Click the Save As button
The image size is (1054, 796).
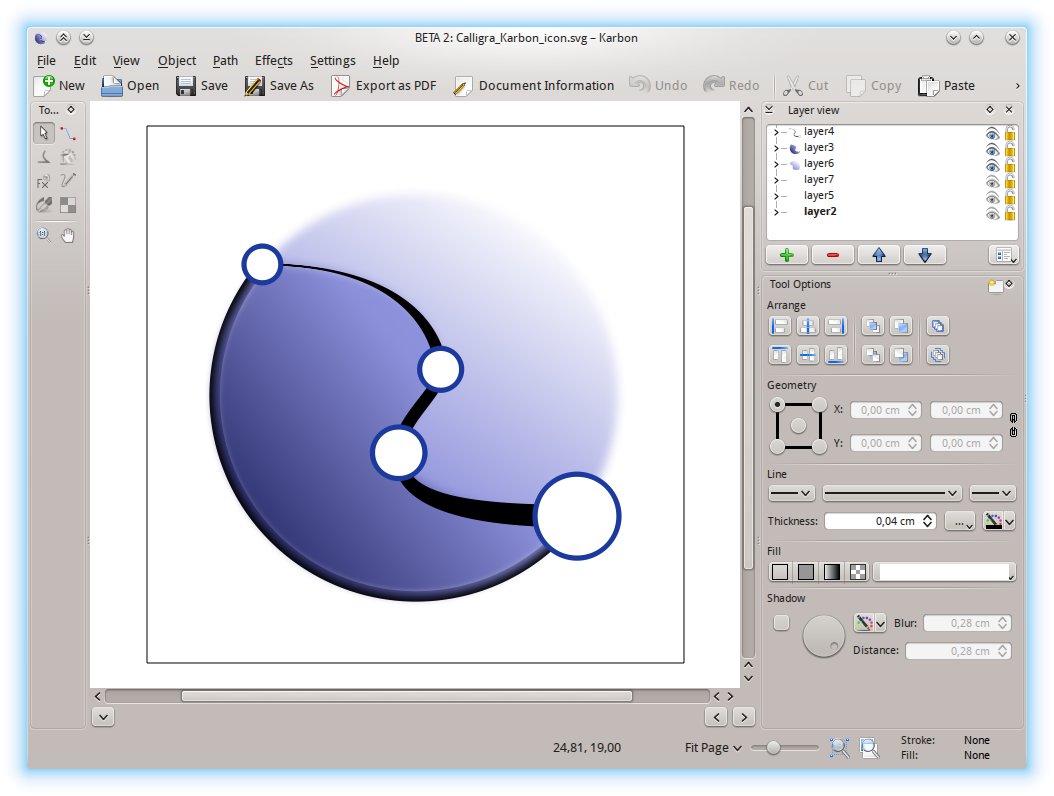(279, 85)
